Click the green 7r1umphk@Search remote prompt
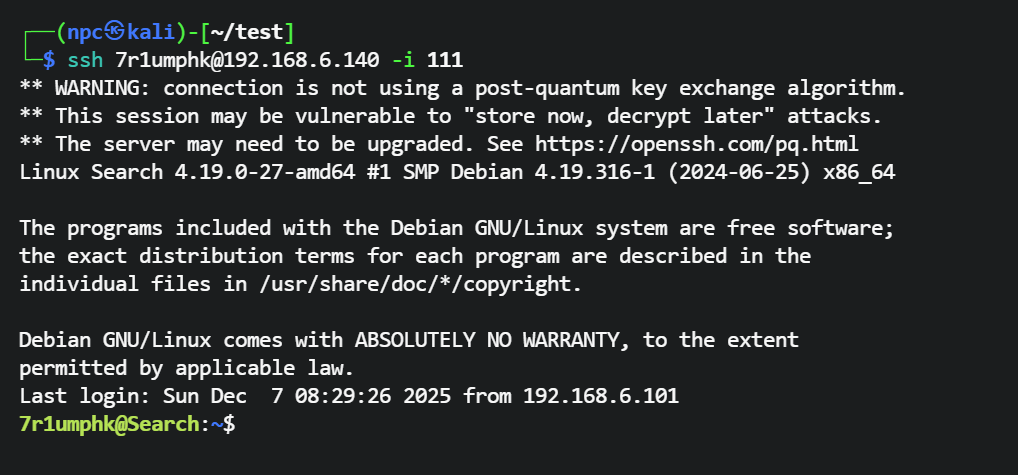Viewport: 1018px width, 475px height. pos(109,424)
